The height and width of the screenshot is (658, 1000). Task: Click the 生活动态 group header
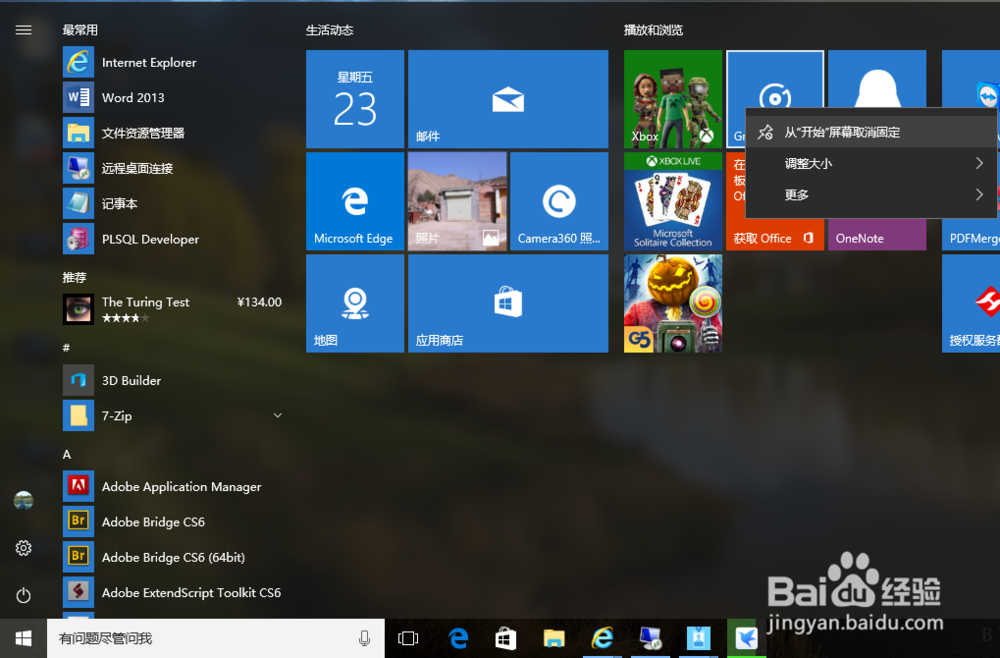click(329, 30)
